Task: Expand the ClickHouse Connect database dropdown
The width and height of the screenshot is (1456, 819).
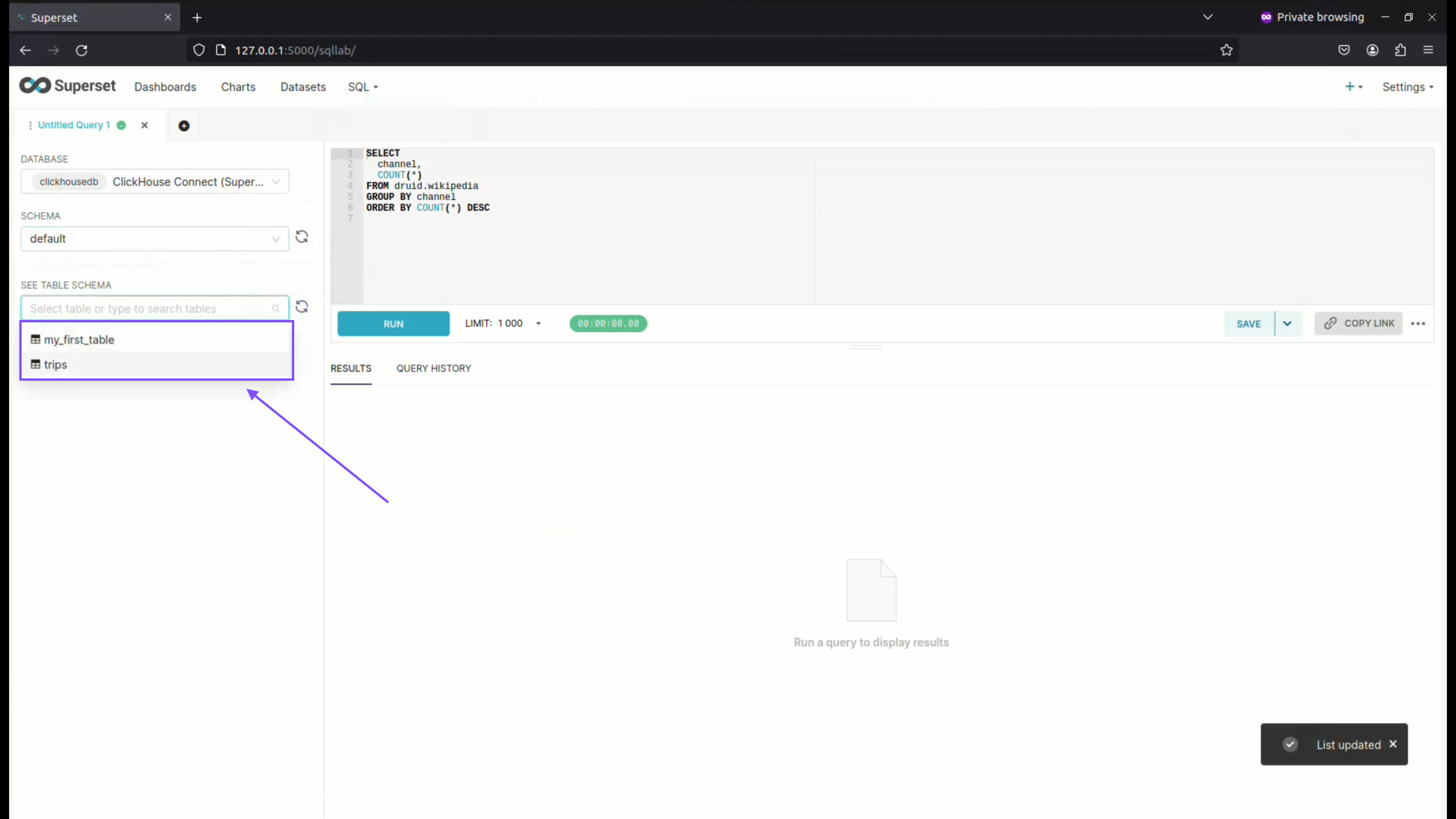Action: pyautogui.click(x=275, y=182)
